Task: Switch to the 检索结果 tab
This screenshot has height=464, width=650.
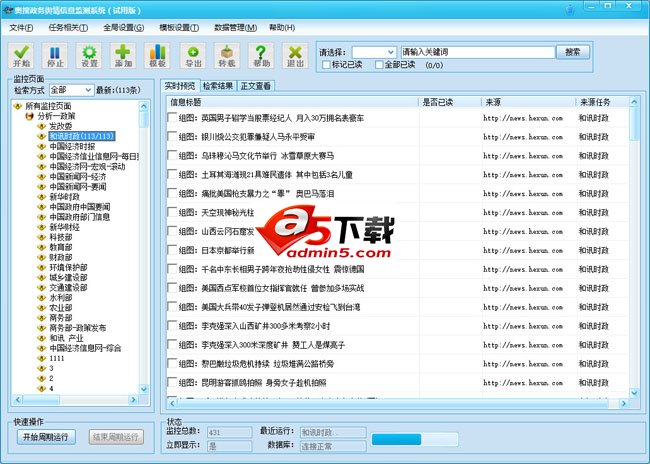Action: tap(218, 86)
